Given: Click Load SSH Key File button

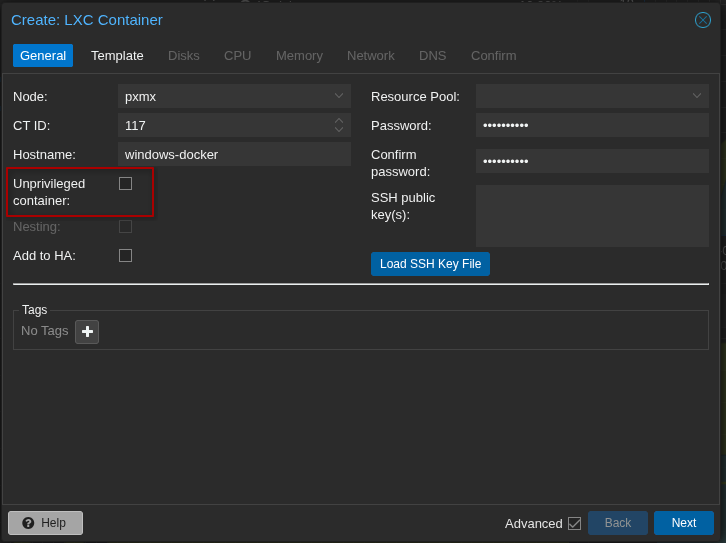Looking at the screenshot, I should 430,264.
